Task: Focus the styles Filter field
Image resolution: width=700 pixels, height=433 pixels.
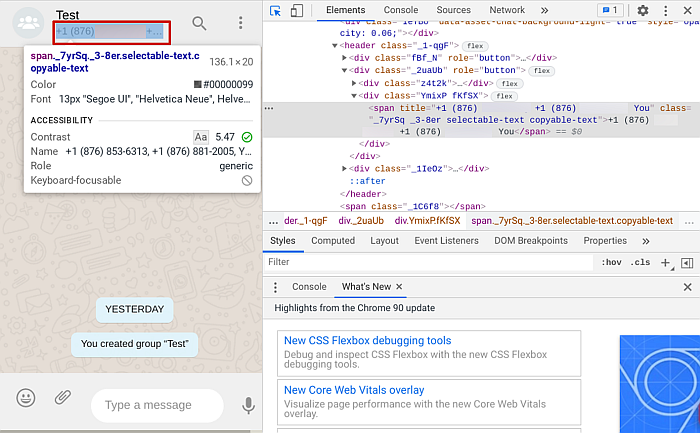Action: pos(429,262)
